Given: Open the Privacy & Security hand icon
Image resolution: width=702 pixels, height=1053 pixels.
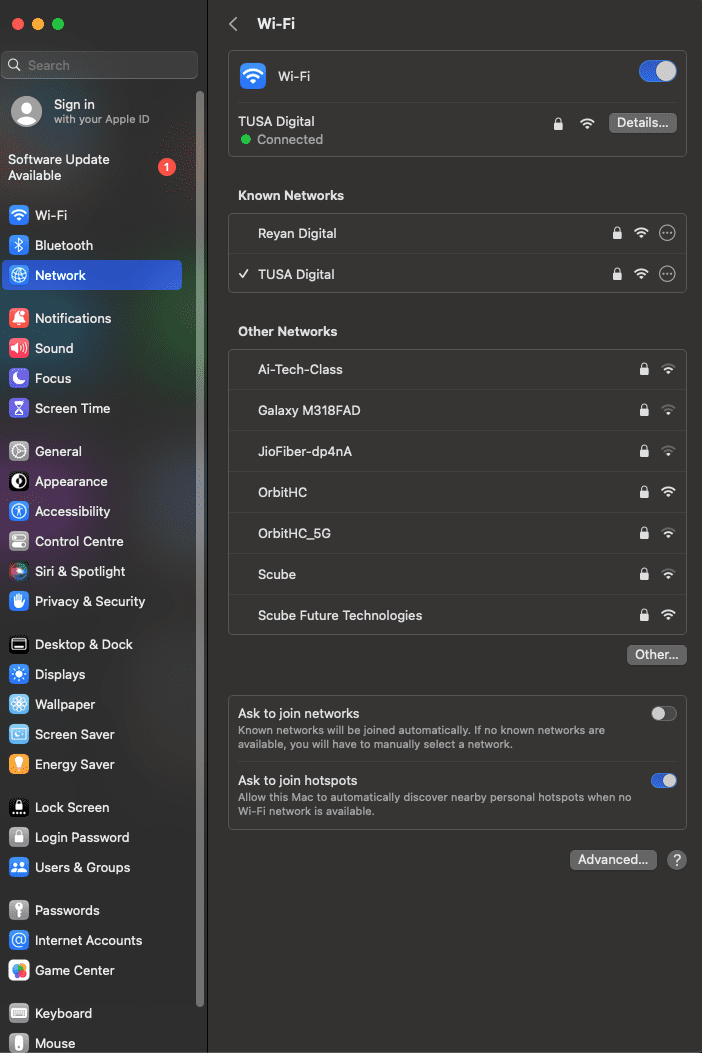Looking at the screenshot, I should coord(19,601).
